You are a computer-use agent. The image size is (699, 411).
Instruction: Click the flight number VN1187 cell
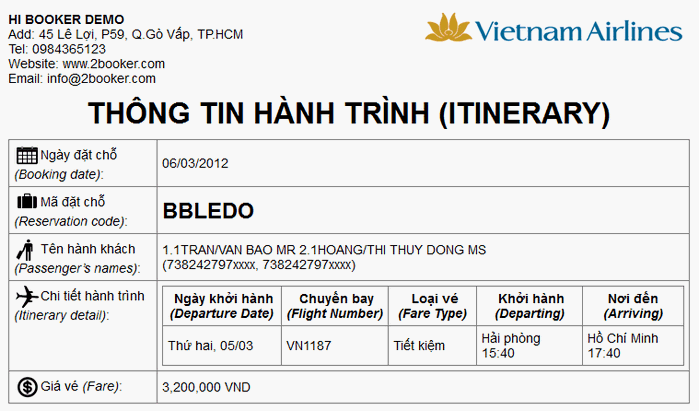(335, 345)
